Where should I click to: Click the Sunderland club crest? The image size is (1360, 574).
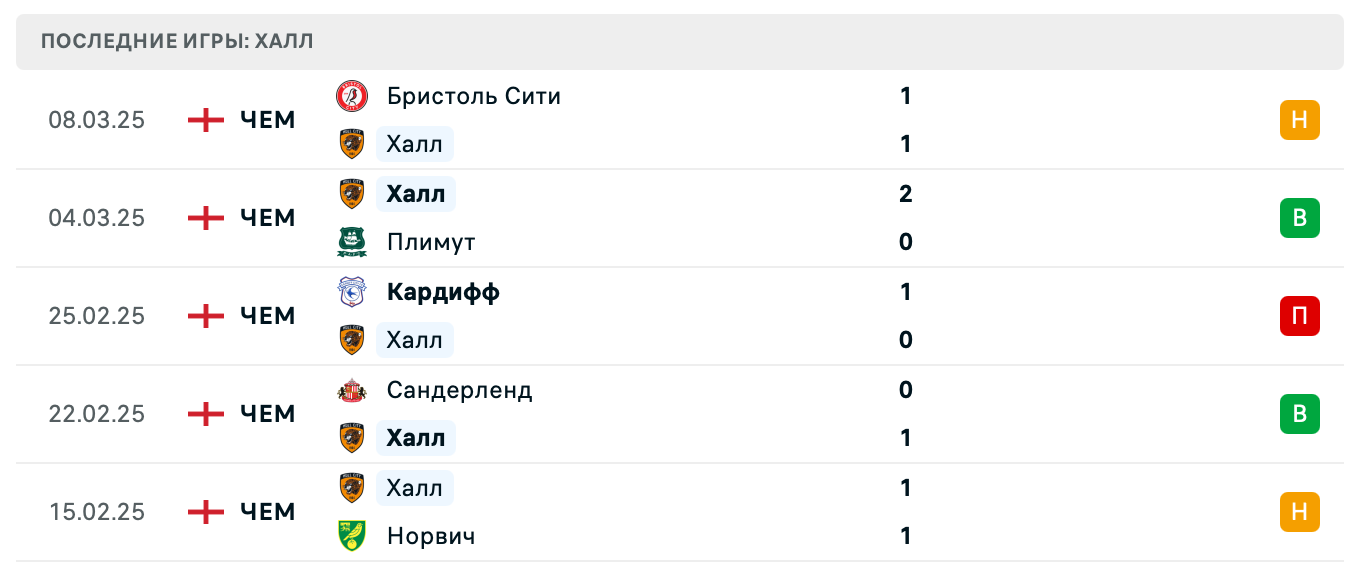(x=351, y=390)
